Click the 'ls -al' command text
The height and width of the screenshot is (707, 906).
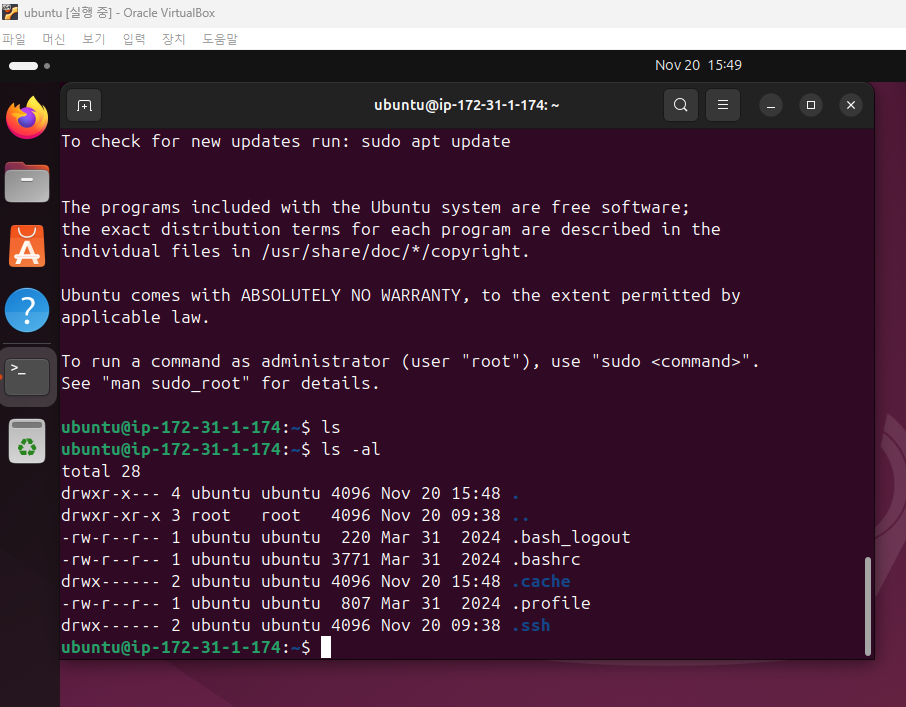(x=351, y=449)
